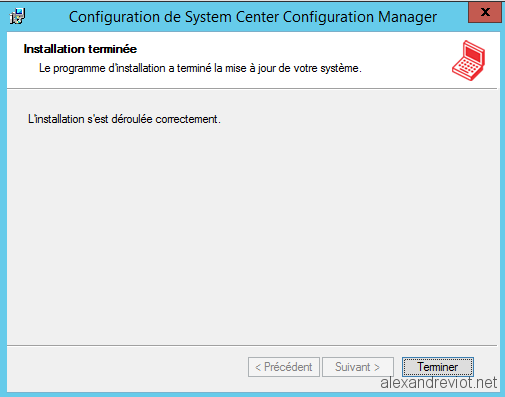Click the alexandreviot.net watermark text
Viewport: 505px width, 397px height.
pos(439,383)
